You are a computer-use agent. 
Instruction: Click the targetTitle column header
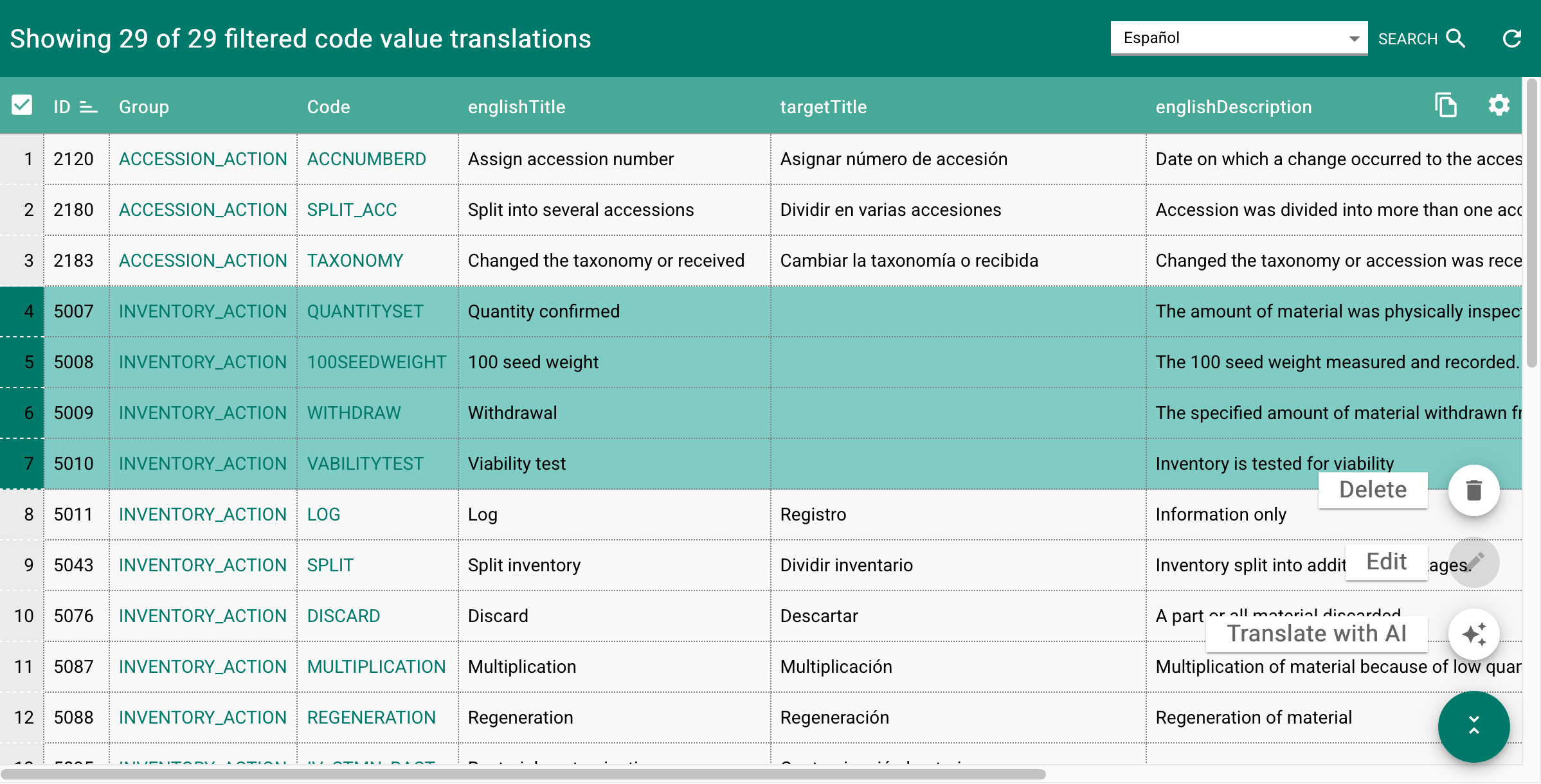(x=824, y=107)
